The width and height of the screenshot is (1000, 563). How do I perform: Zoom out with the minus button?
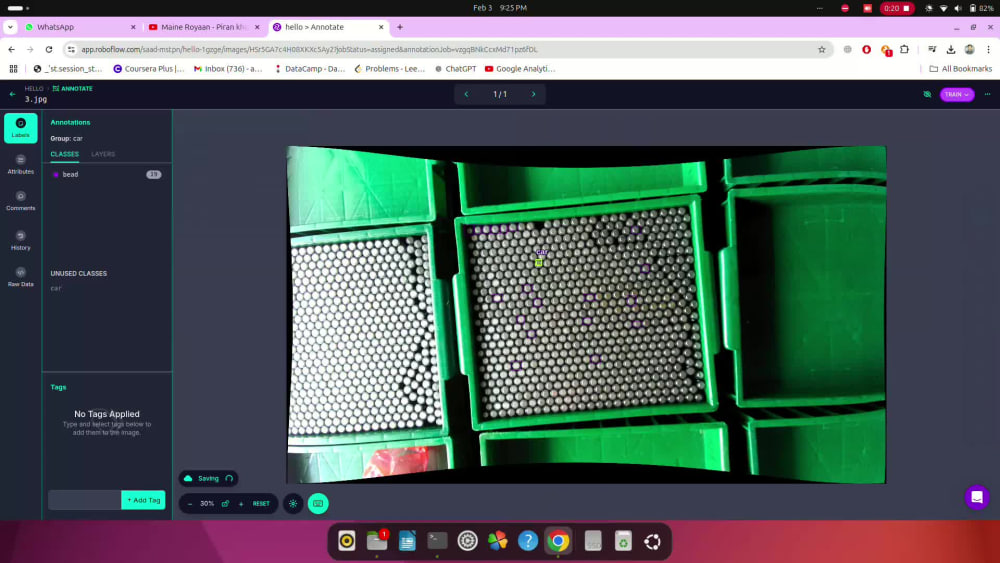(x=189, y=504)
